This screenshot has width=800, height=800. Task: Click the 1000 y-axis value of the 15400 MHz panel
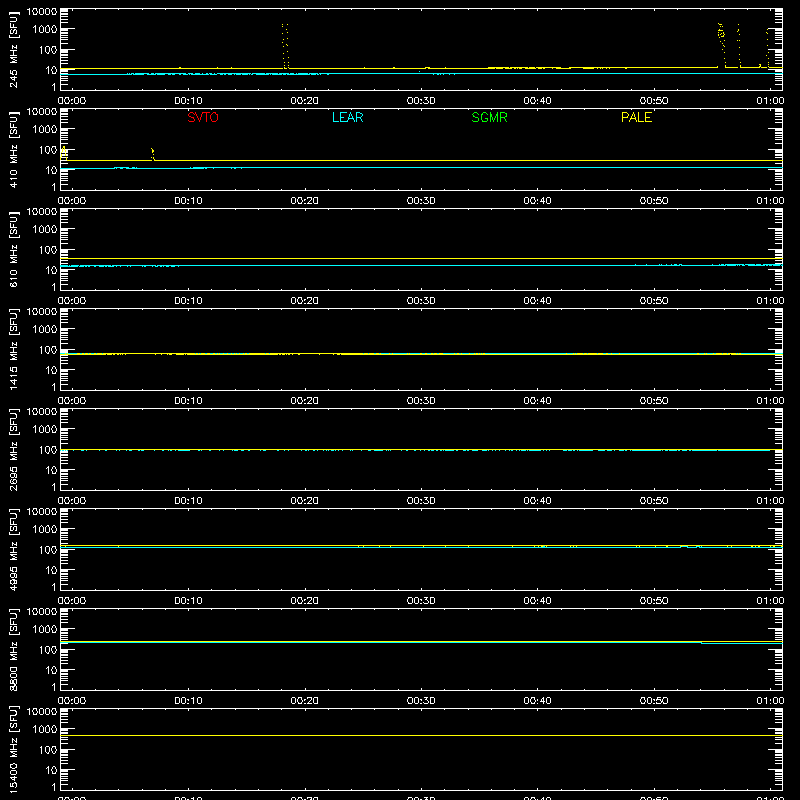pos(45,730)
